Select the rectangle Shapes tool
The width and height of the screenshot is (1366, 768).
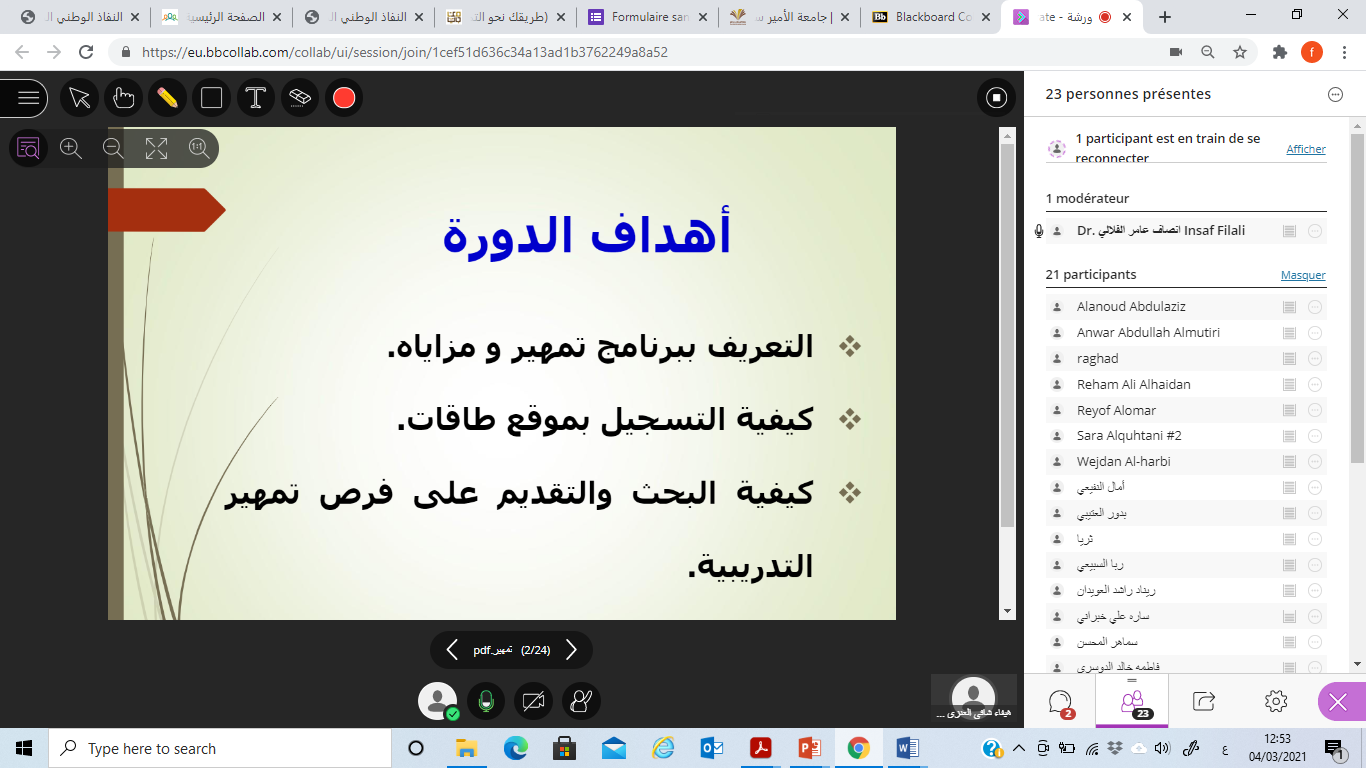coord(211,98)
